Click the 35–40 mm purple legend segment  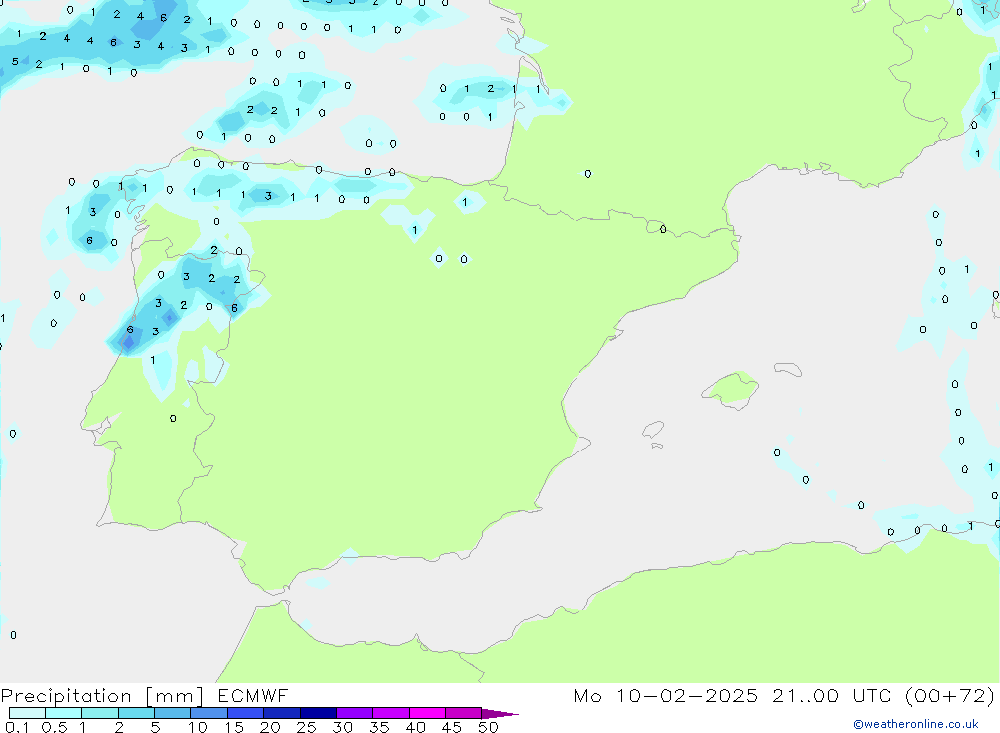click(390, 713)
